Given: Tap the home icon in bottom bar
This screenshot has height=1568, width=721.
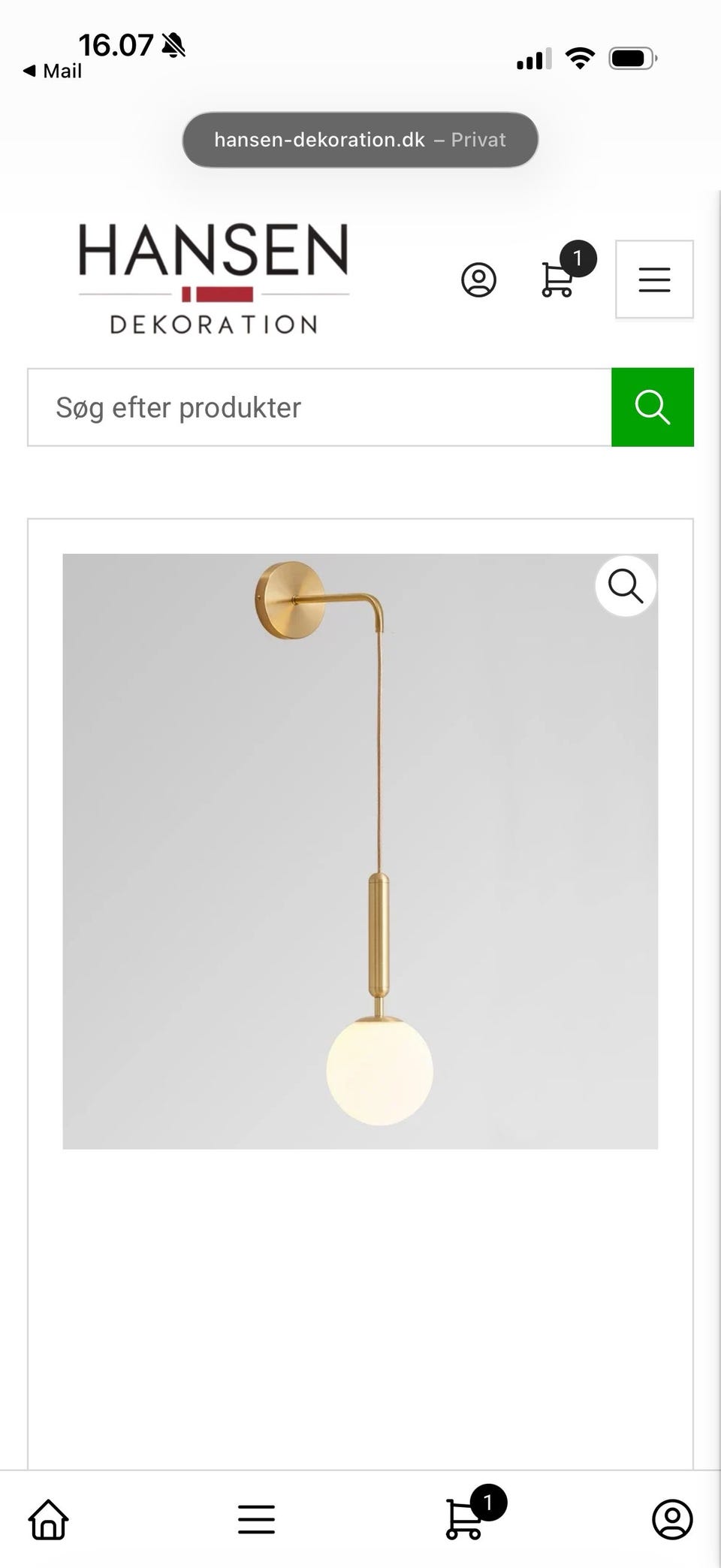Looking at the screenshot, I should (49, 1519).
